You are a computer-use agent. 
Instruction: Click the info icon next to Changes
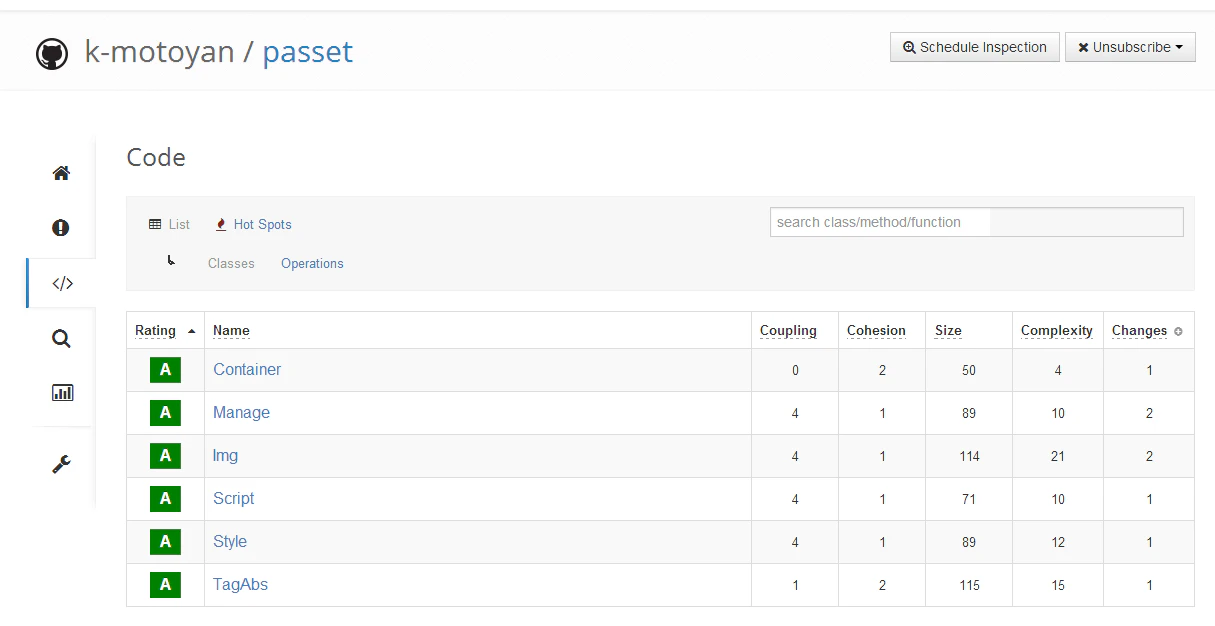pos(1178,331)
